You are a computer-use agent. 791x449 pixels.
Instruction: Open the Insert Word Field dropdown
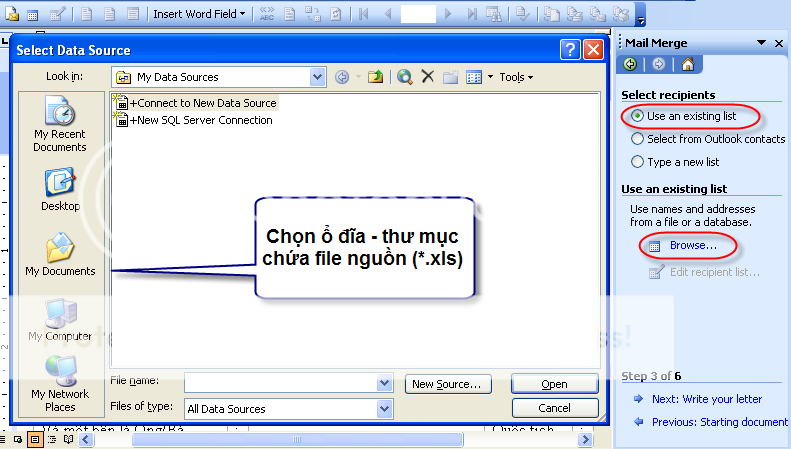click(x=199, y=14)
